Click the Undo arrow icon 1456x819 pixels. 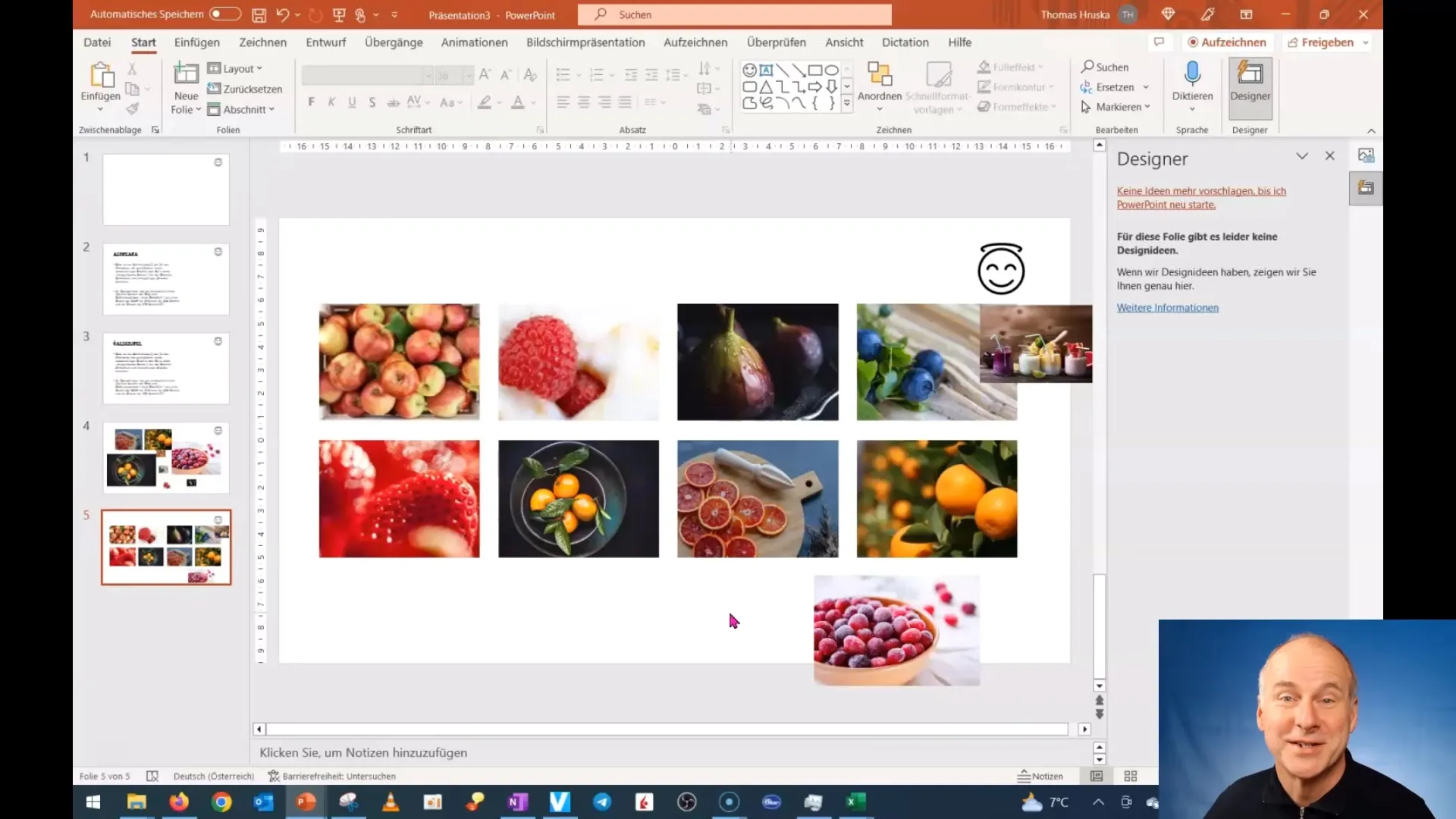pos(282,14)
